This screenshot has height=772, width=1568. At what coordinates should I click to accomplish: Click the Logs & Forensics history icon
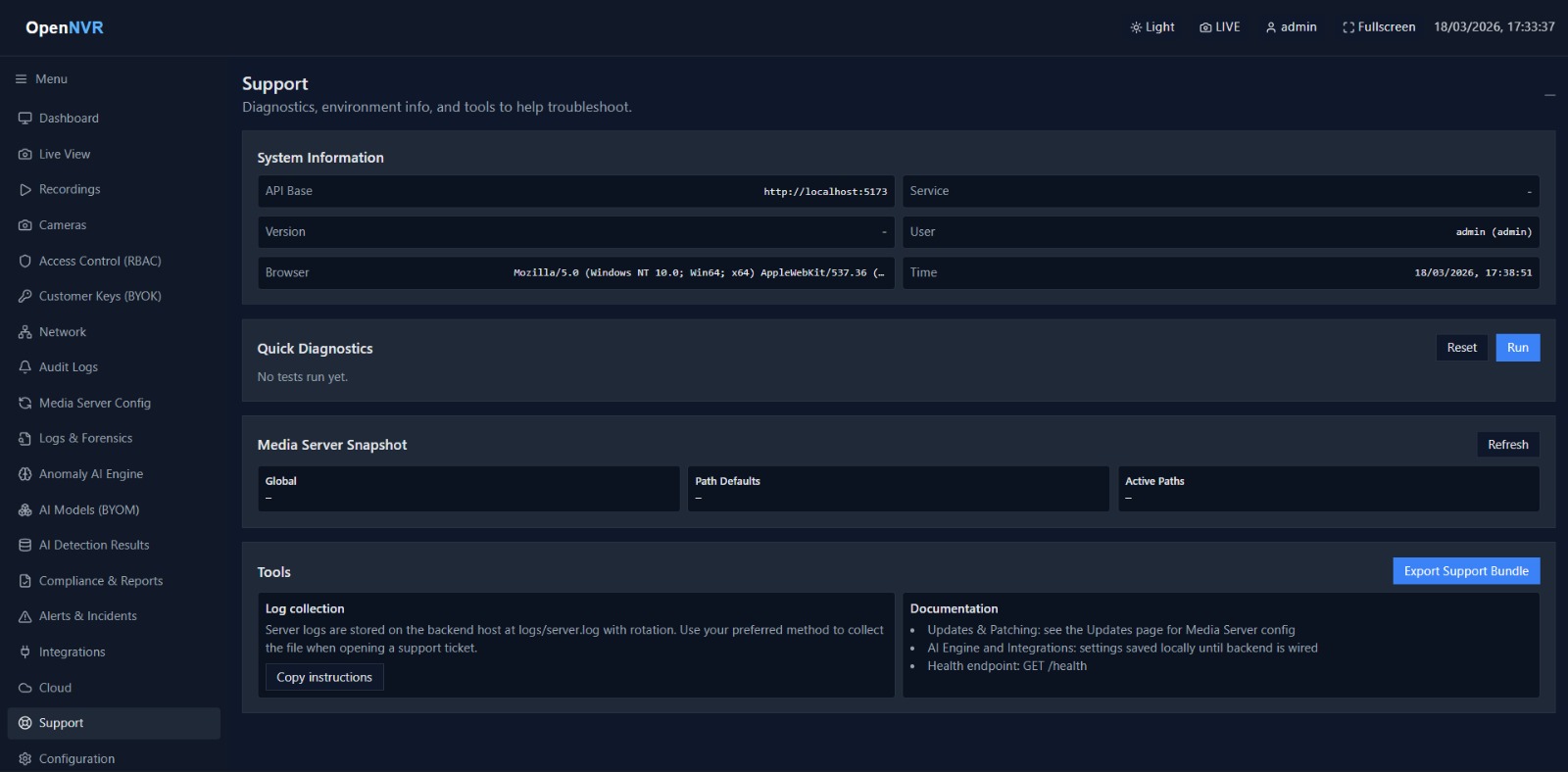(25, 439)
